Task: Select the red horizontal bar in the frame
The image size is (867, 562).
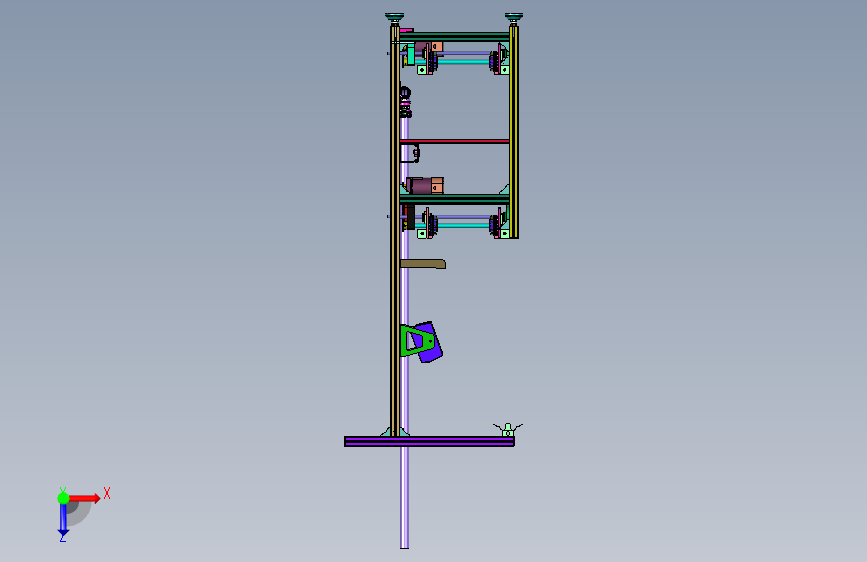Action: point(455,142)
